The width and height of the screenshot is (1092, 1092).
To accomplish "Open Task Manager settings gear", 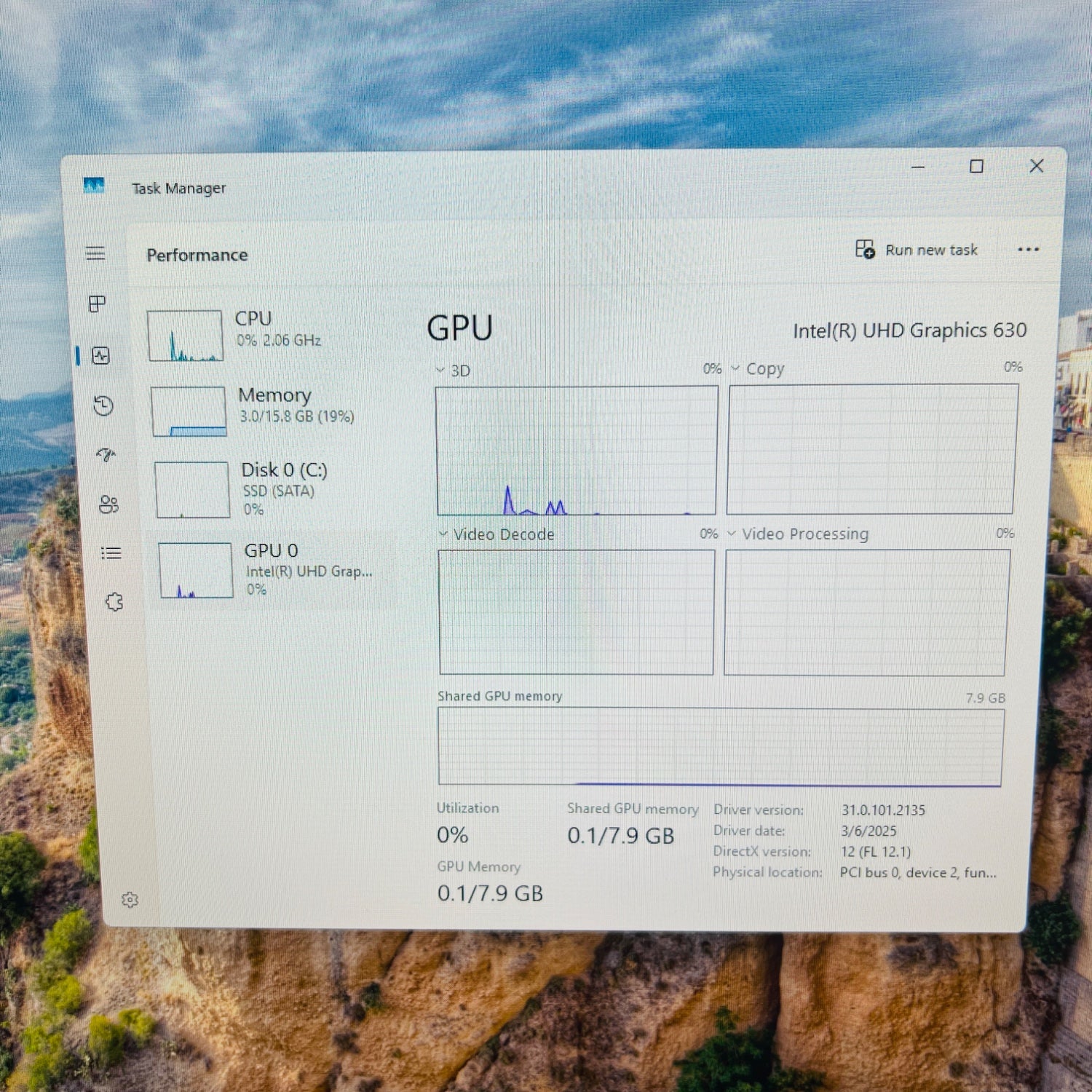I will pos(130,900).
